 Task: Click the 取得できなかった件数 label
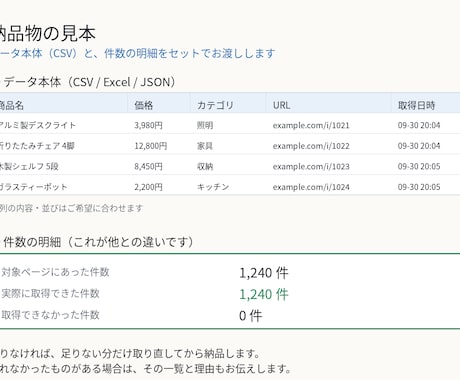click(50, 315)
